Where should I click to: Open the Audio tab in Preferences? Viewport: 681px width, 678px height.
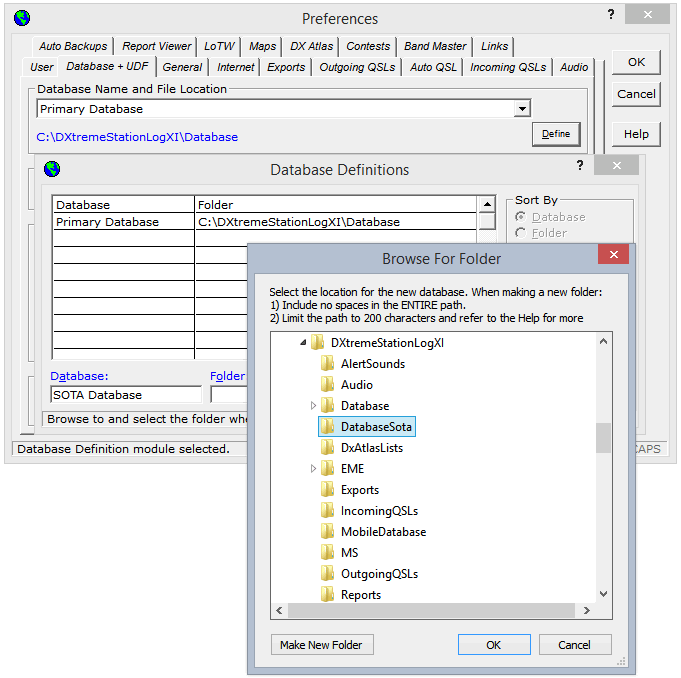point(574,67)
